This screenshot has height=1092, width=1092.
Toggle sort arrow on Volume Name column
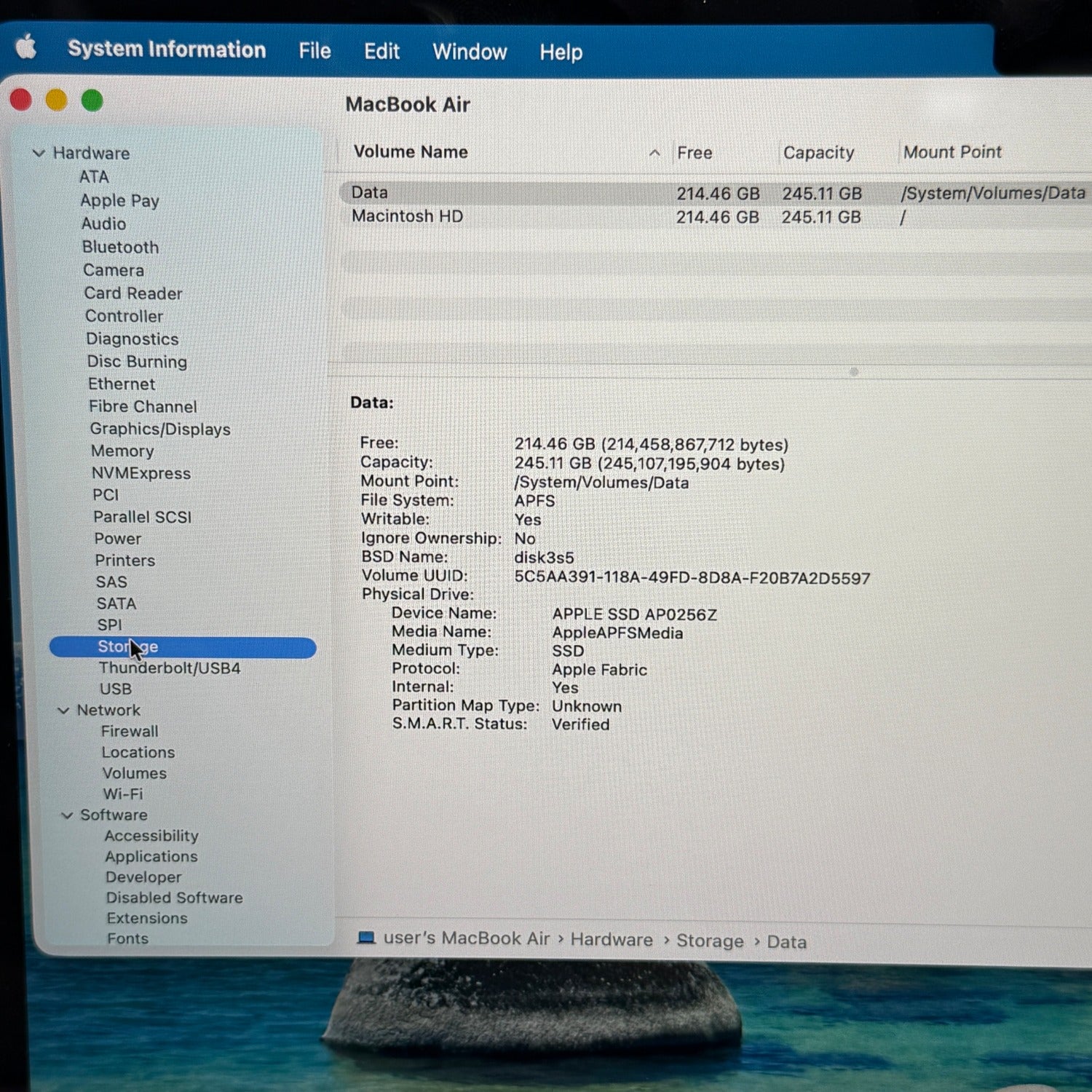[x=654, y=153]
